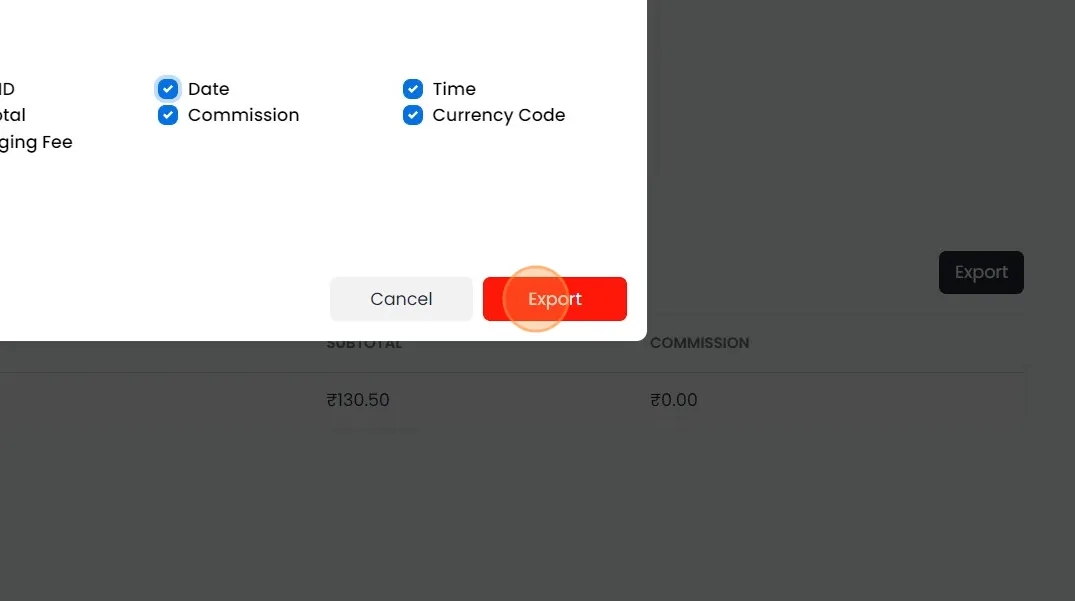
Task: Click the cut-off "otal" option label
Action: pos(13,115)
